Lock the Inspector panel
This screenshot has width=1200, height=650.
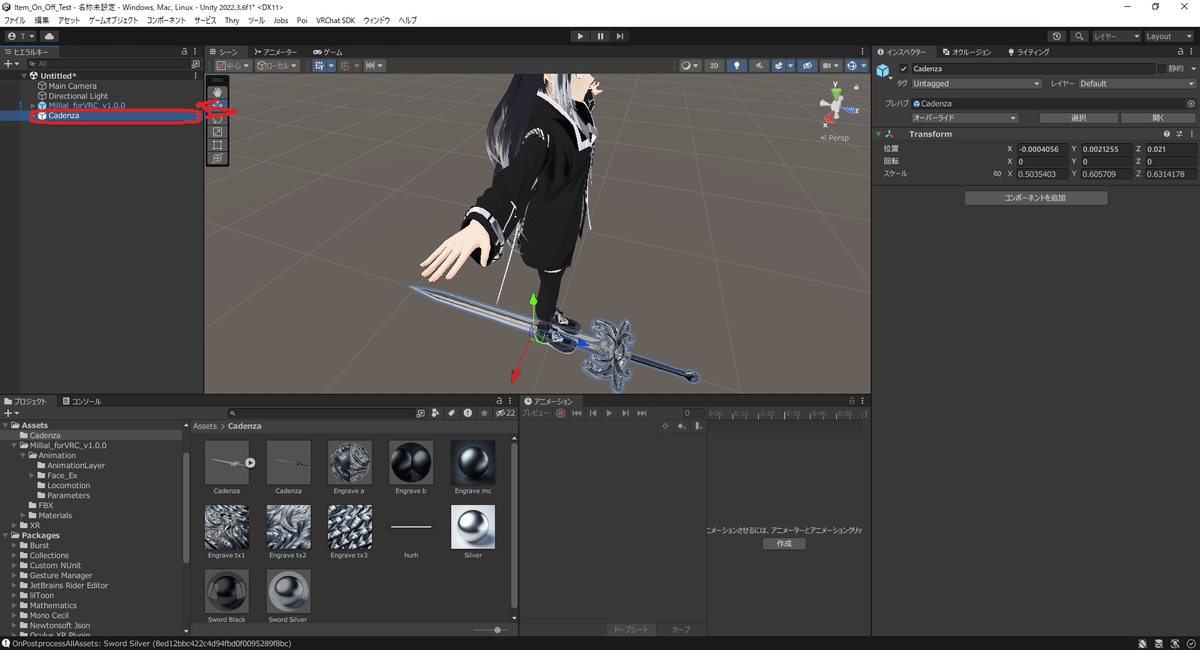coord(1181,51)
